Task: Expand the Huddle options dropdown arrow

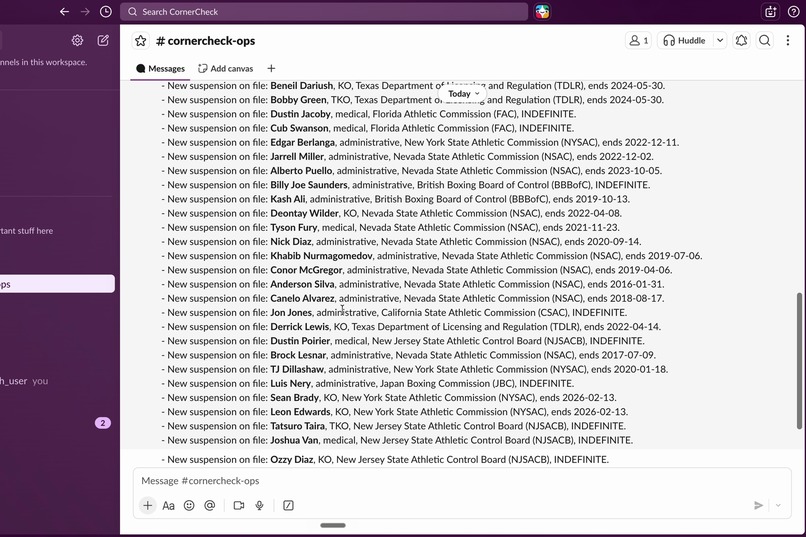Action: coord(720,40)
